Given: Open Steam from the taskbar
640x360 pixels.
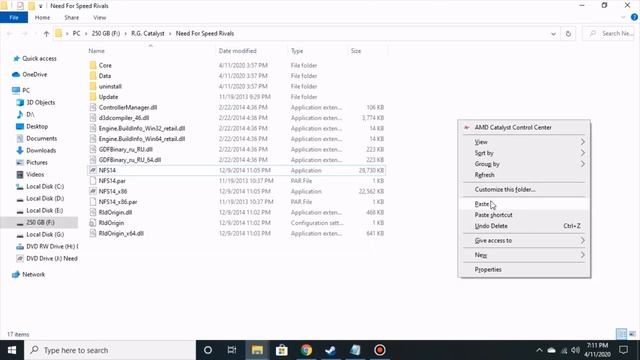Looking at the screenshot, I should tap(331, 350).
